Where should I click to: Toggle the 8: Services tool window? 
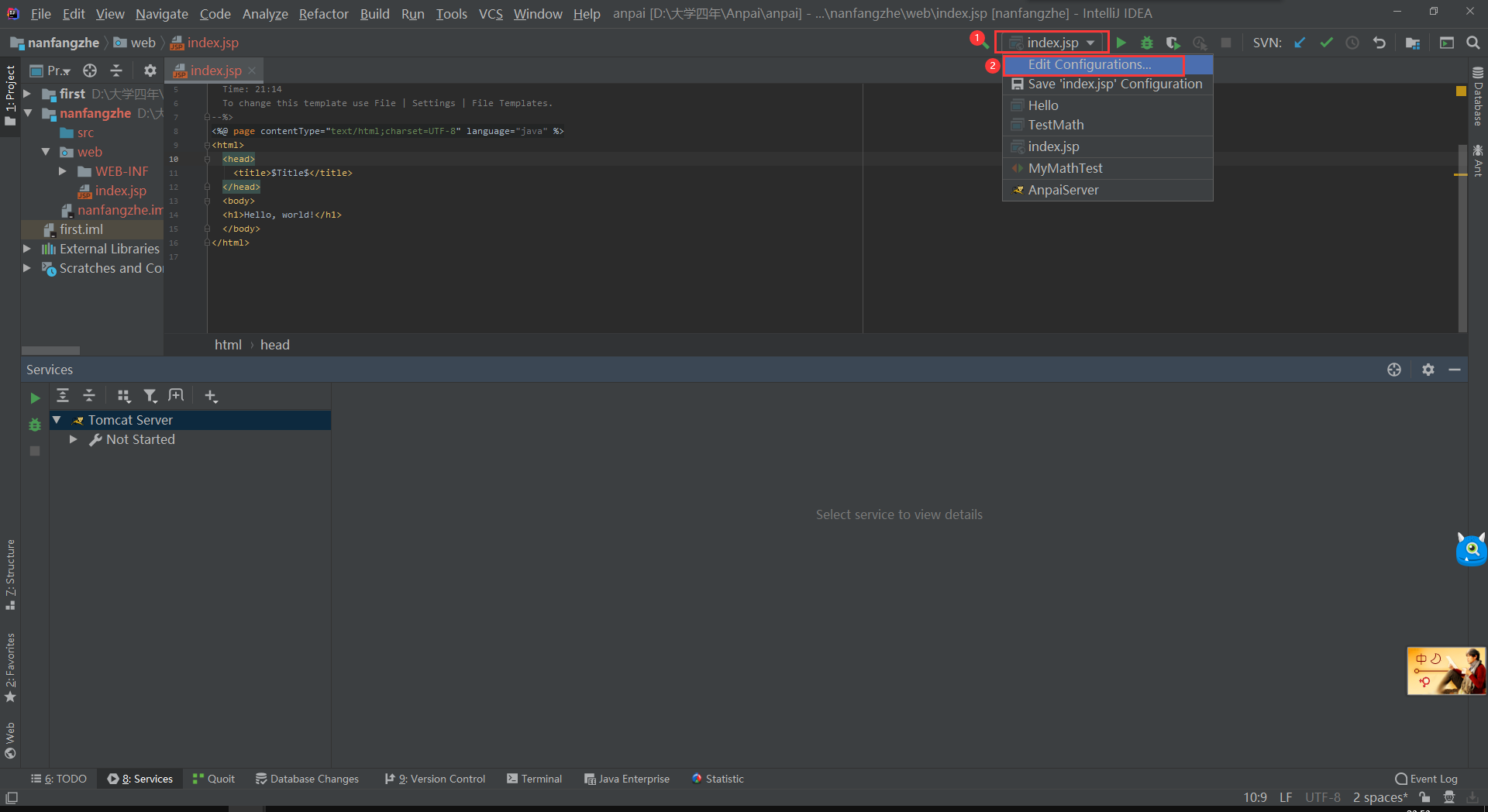(x=140, y=779)
